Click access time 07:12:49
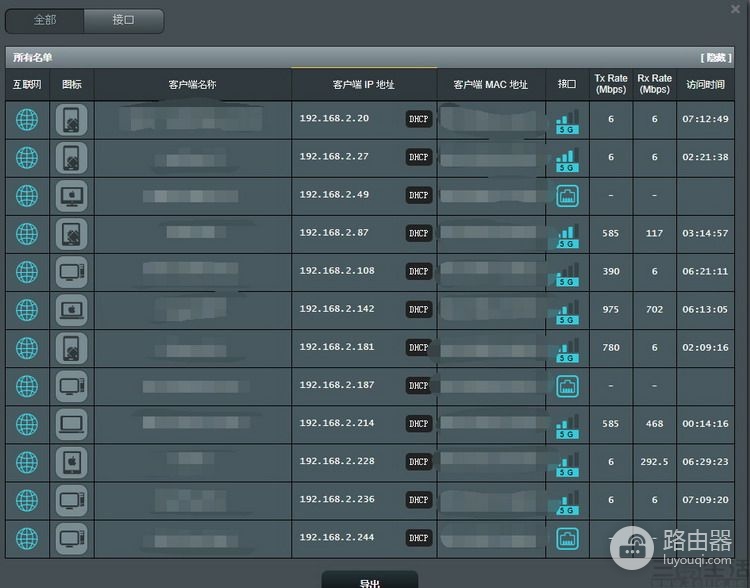Screen dimensions: 750x588 tap(706, 119)
